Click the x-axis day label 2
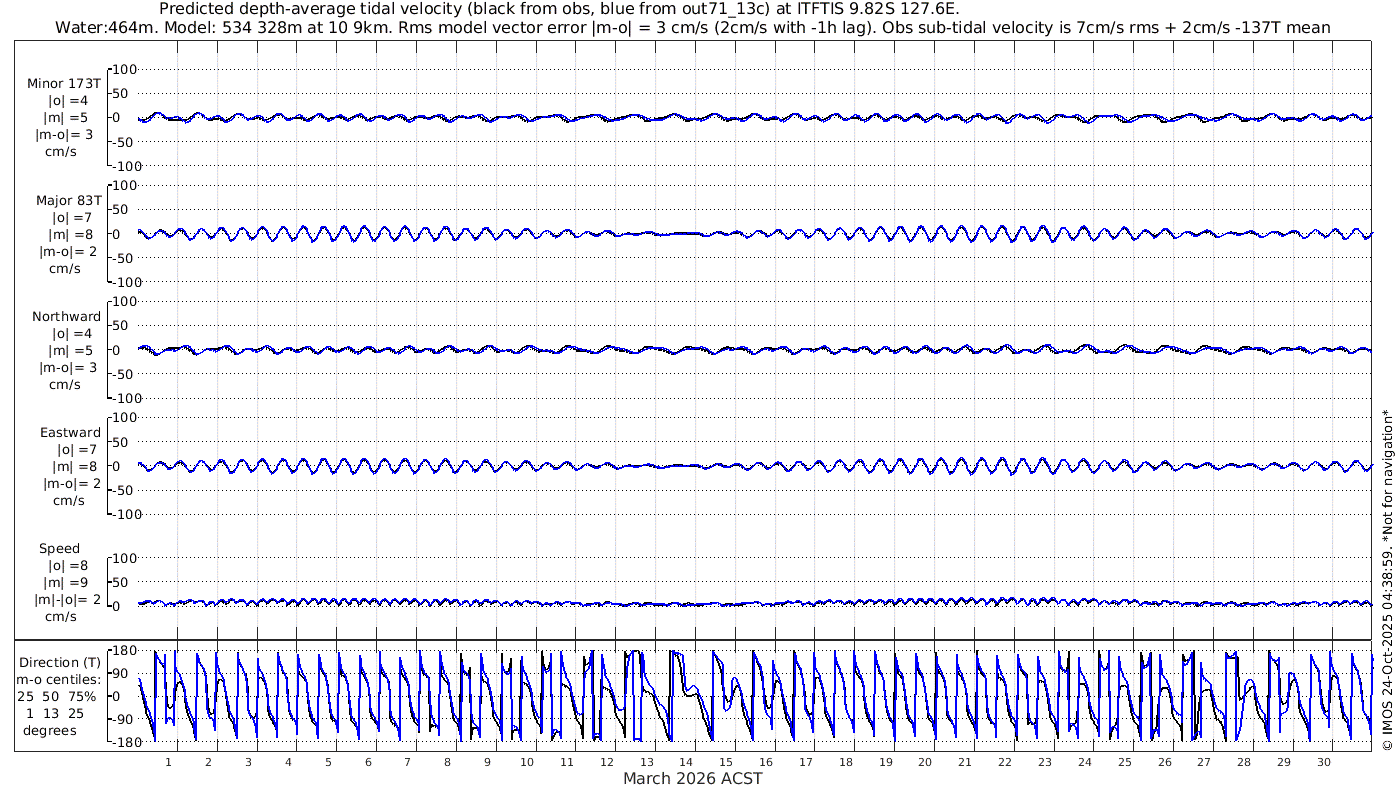 click(209, 762)
